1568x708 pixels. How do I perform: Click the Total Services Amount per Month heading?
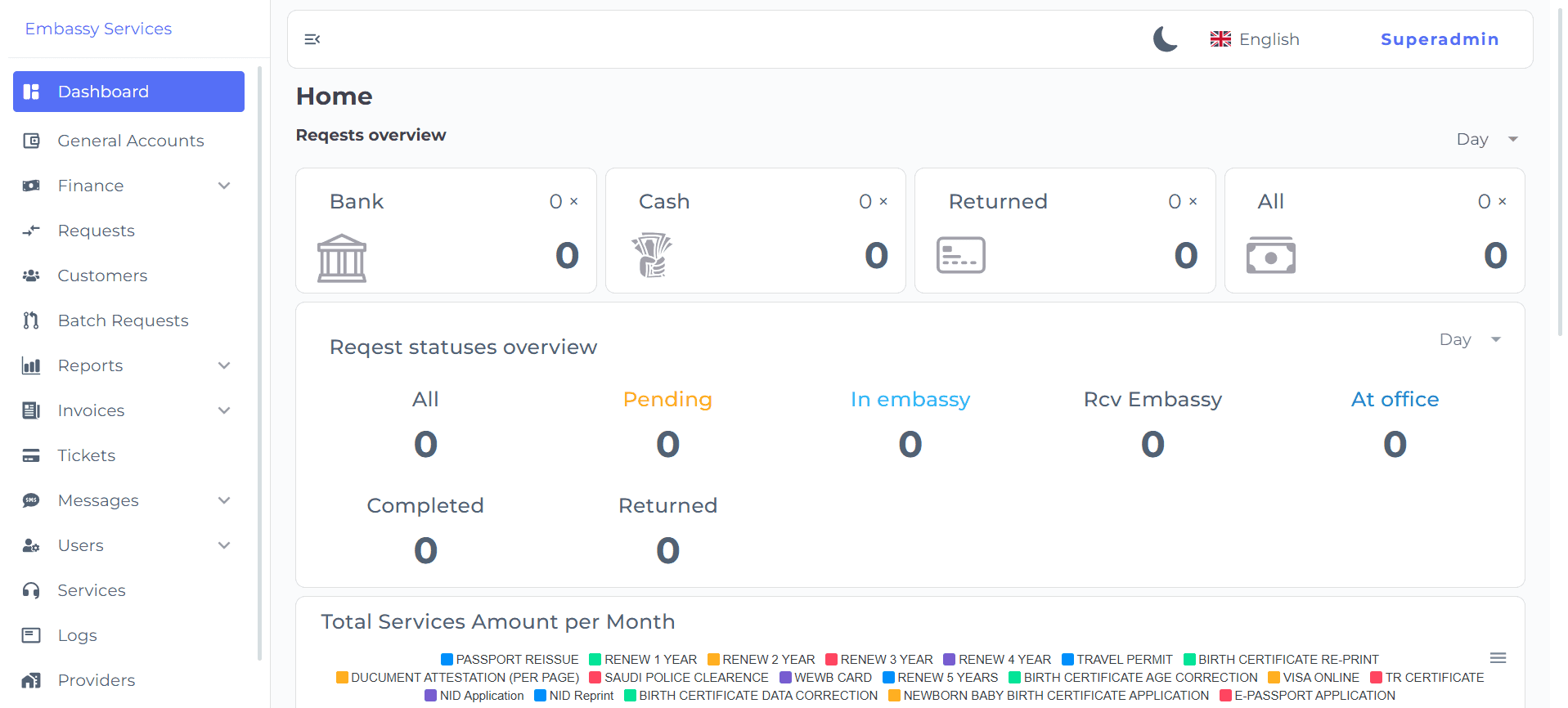point(498,622)
